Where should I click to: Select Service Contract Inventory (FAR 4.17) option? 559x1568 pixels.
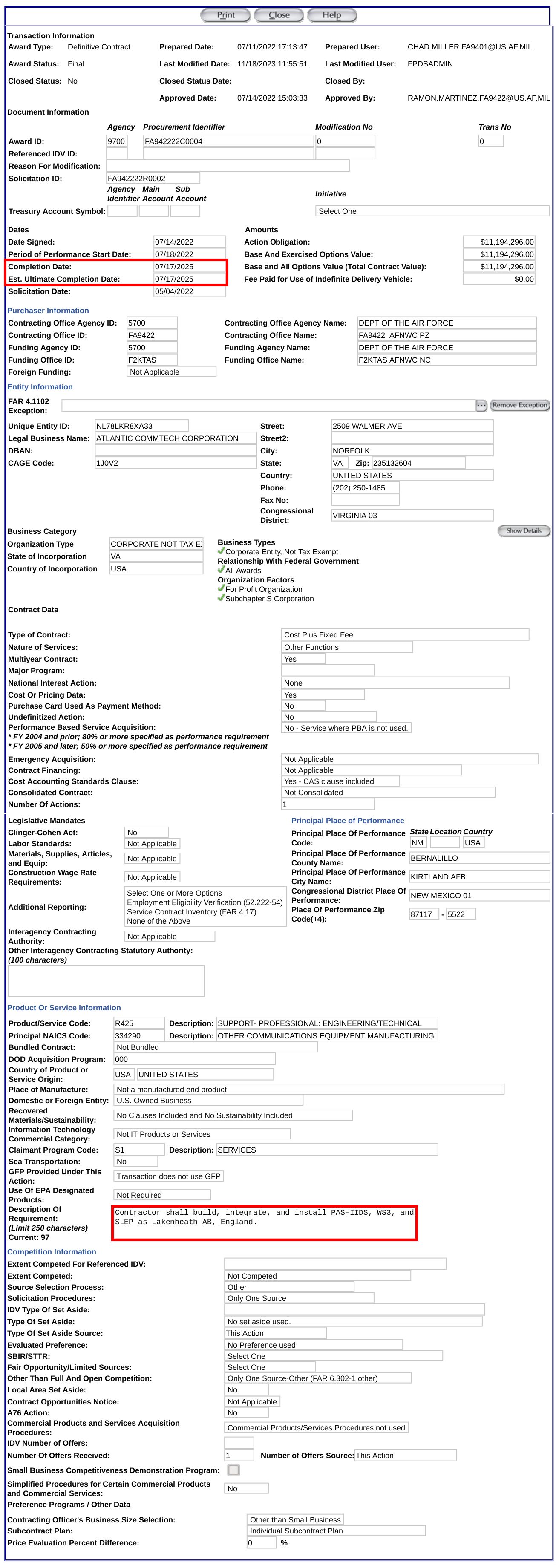pos(191,912)
